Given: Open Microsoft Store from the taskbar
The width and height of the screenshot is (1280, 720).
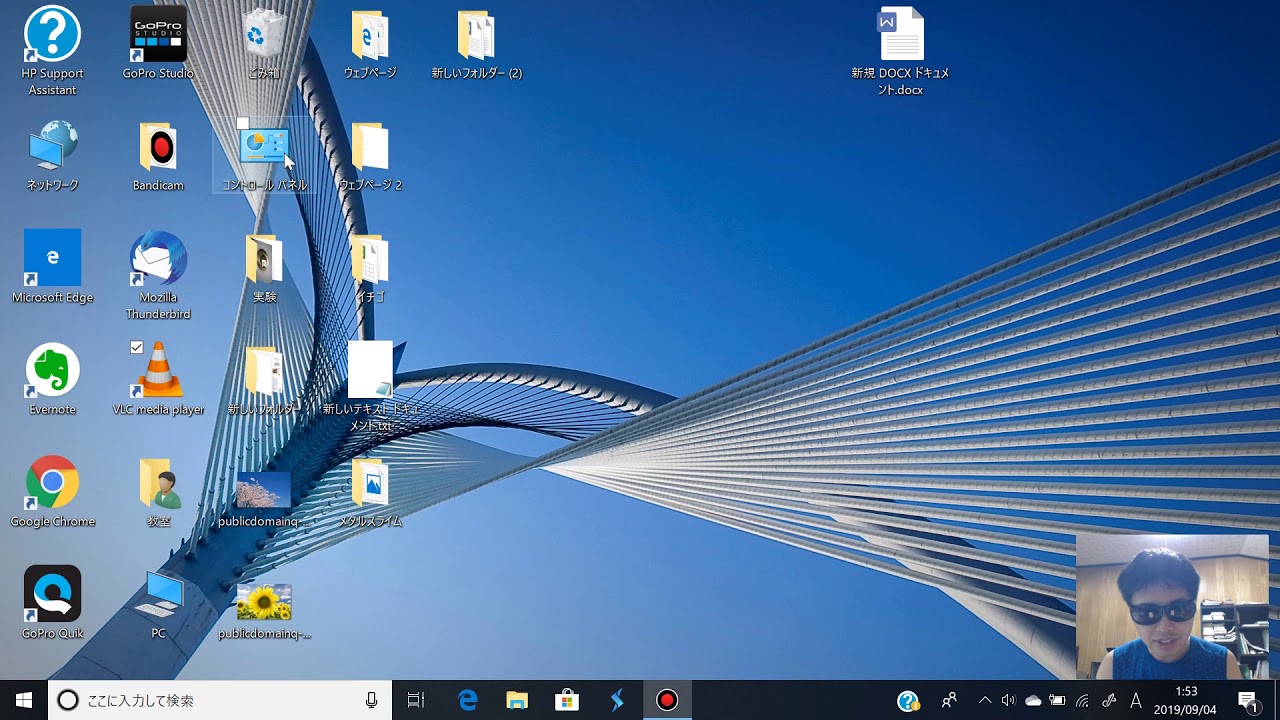Looking at the screenshot, I should click(x=567, y=700).
